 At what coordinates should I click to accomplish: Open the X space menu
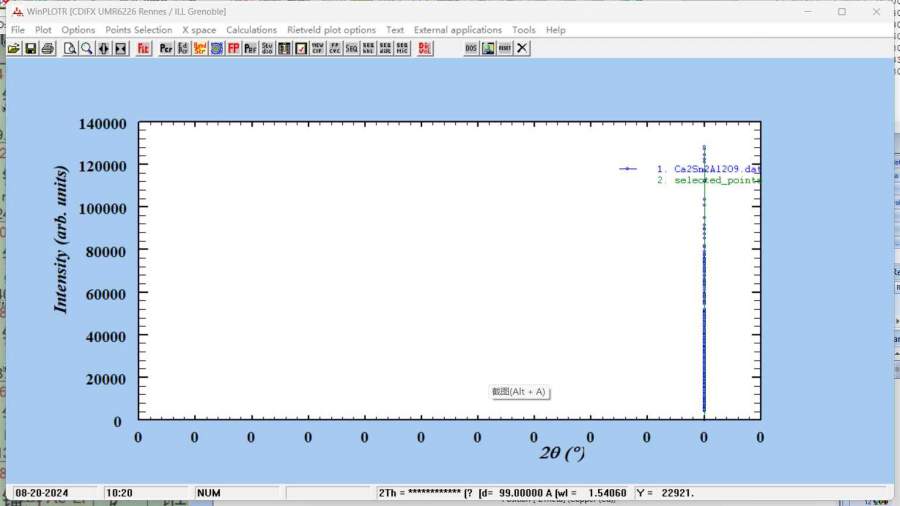[x=199, y=30]
